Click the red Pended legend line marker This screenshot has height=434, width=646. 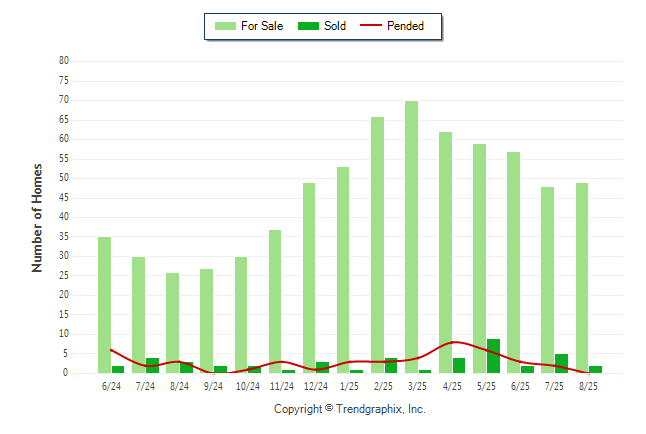(x=377, y=26)
